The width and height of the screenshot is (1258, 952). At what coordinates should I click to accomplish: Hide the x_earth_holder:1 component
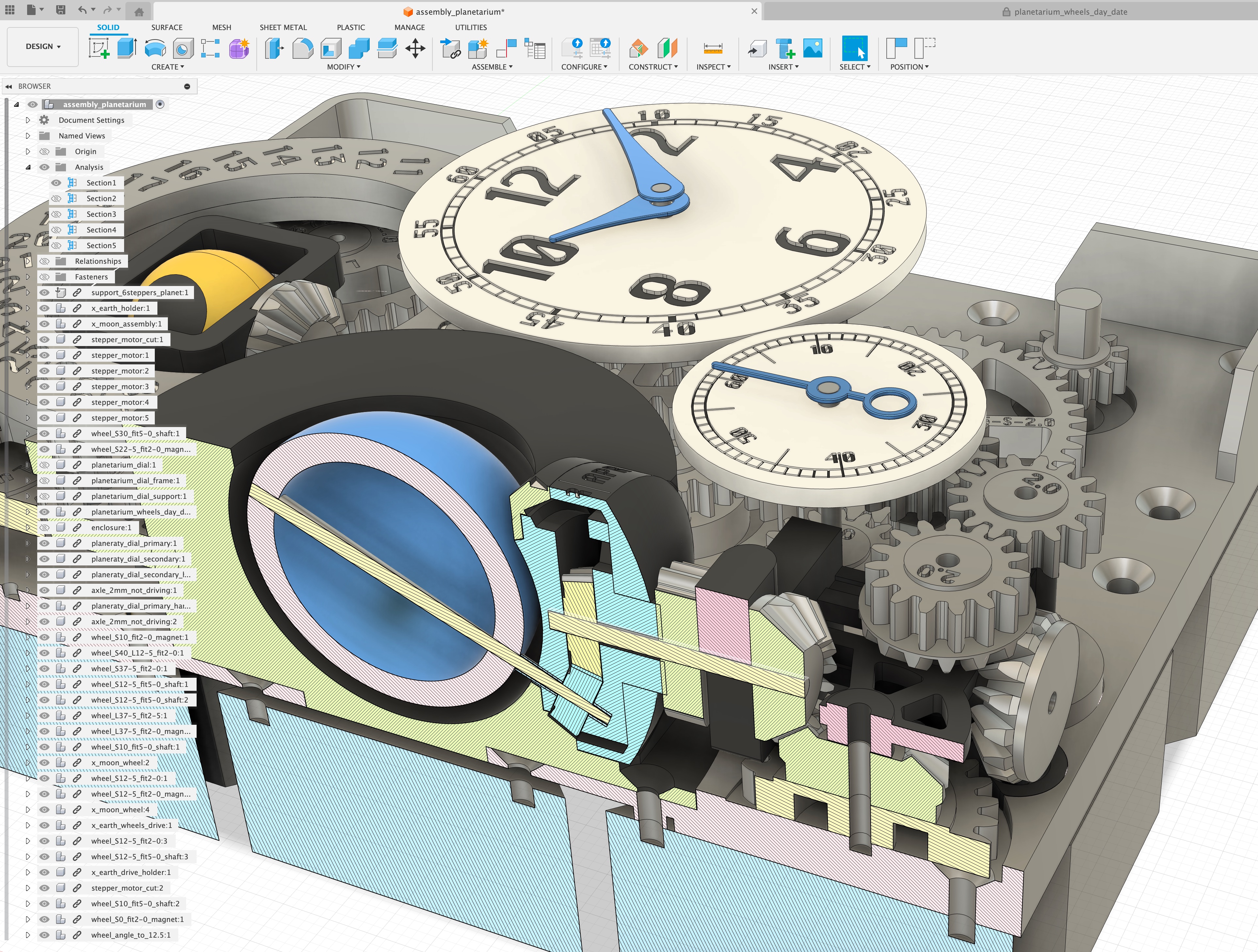pos(44,308)
